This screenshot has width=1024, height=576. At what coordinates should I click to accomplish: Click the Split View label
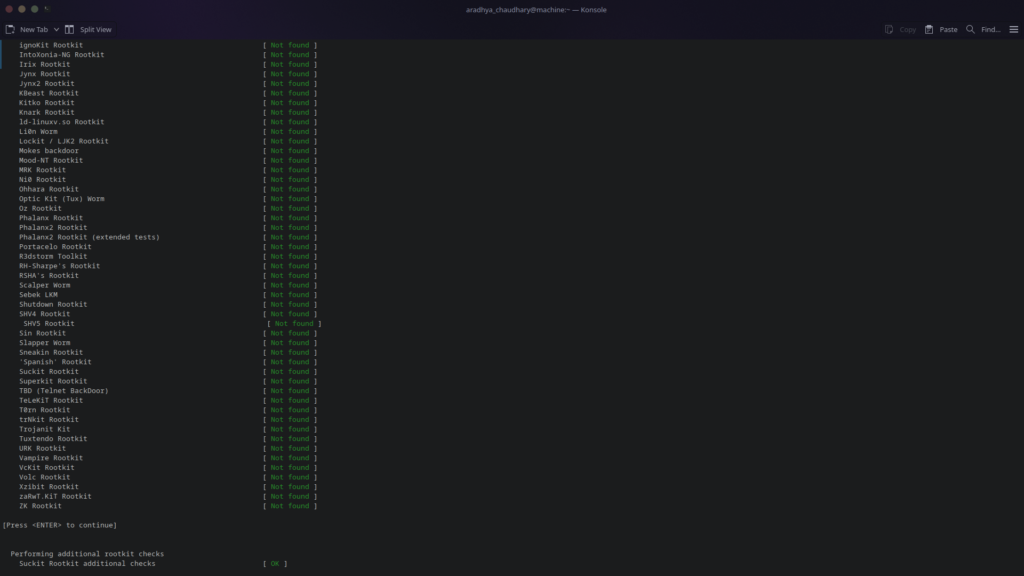pyautogui.click(x=95, y=29)
